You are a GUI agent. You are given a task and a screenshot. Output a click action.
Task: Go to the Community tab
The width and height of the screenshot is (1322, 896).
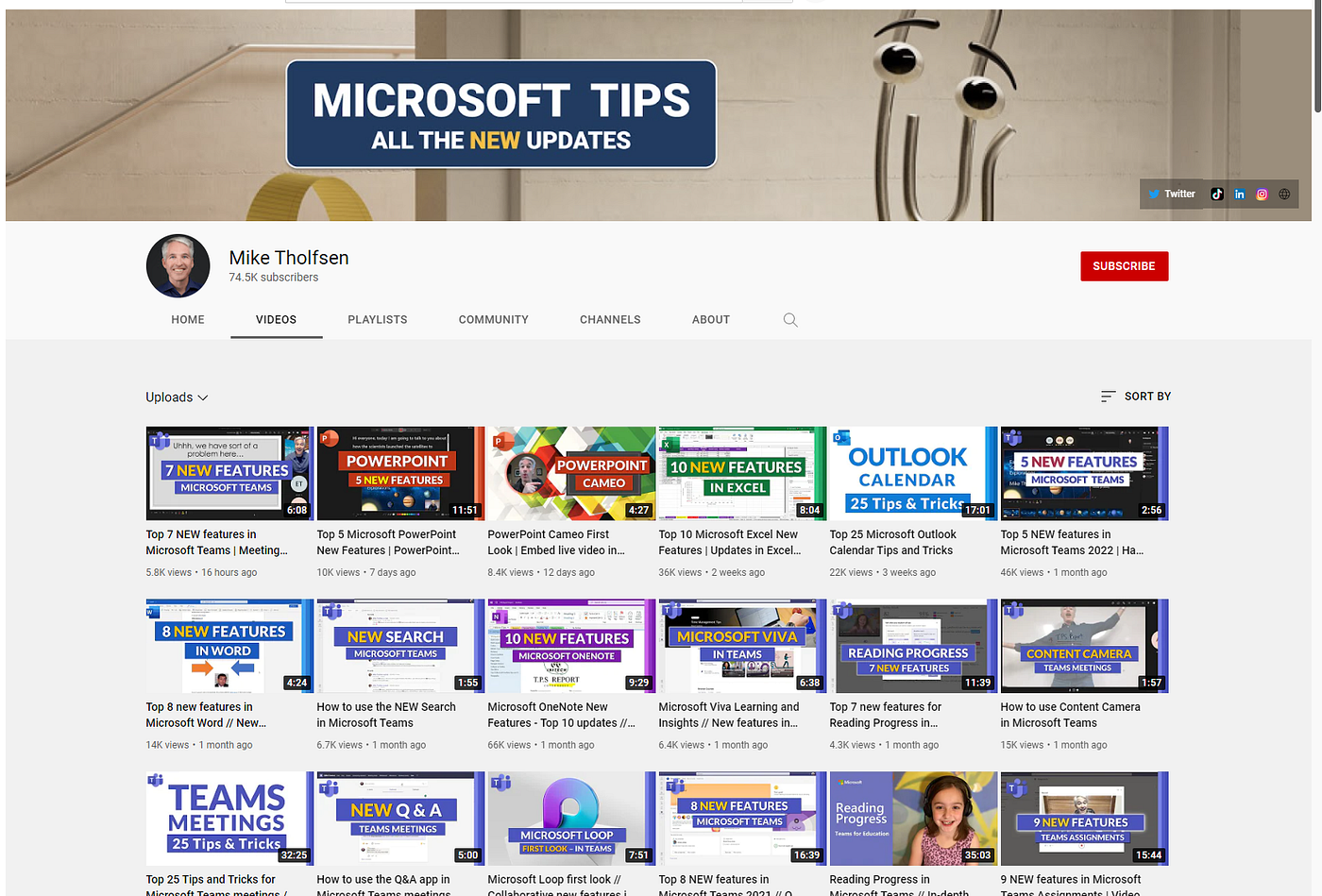(x=494, y=320)
